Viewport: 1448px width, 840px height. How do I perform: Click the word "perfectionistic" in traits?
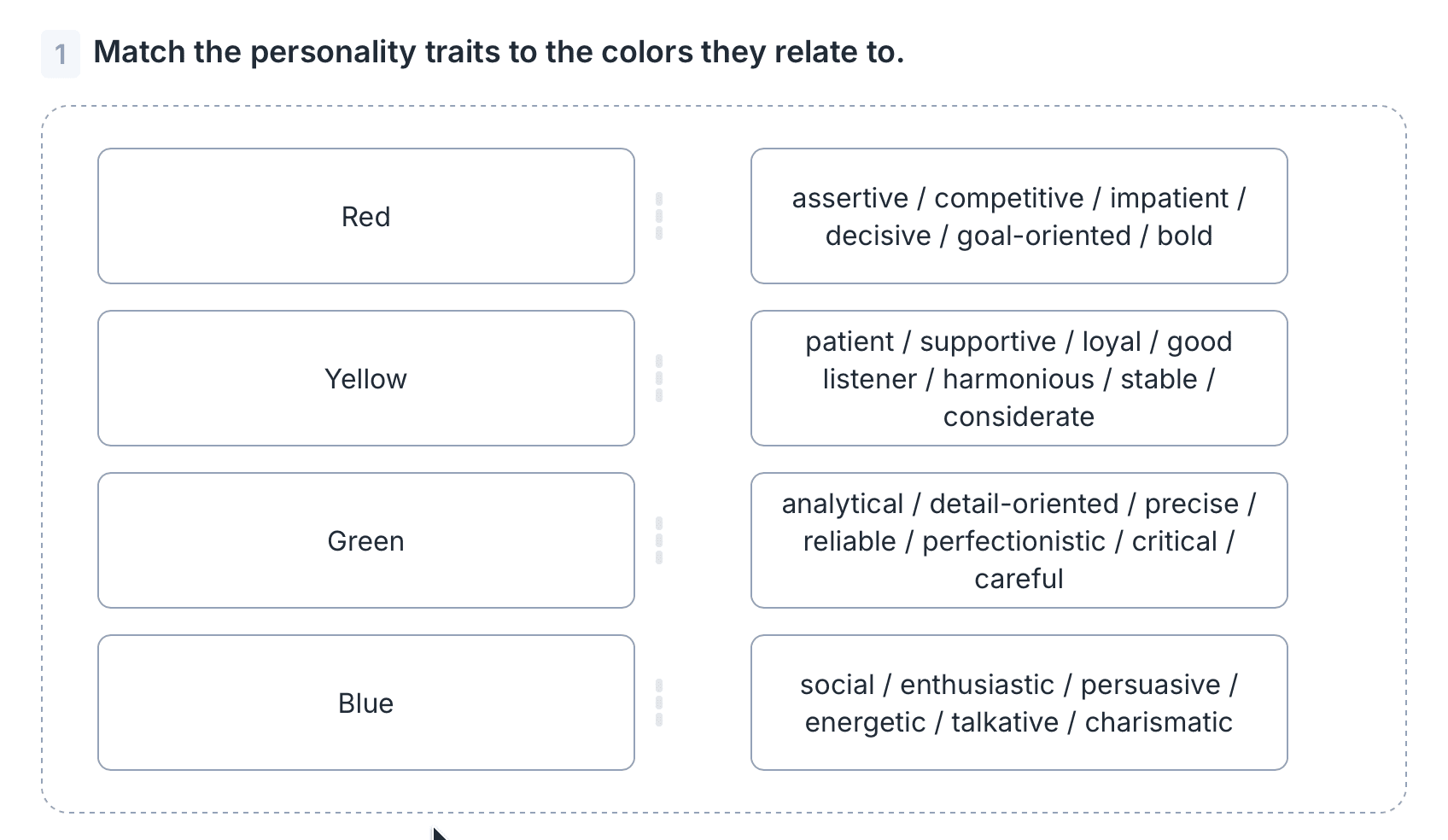(x=1013, y=541)
